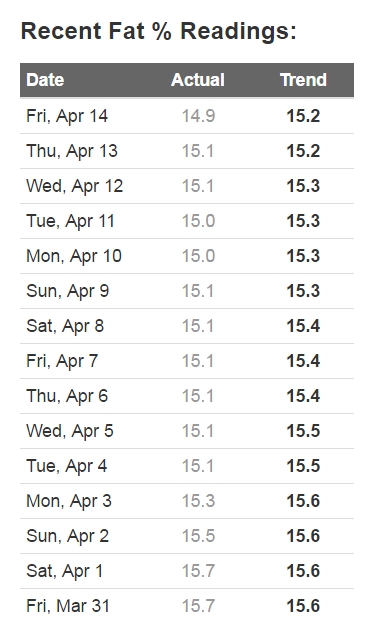Click actual reading 14.9 for Apr 14
Viewport: 367px width, 631px height.
198,116
